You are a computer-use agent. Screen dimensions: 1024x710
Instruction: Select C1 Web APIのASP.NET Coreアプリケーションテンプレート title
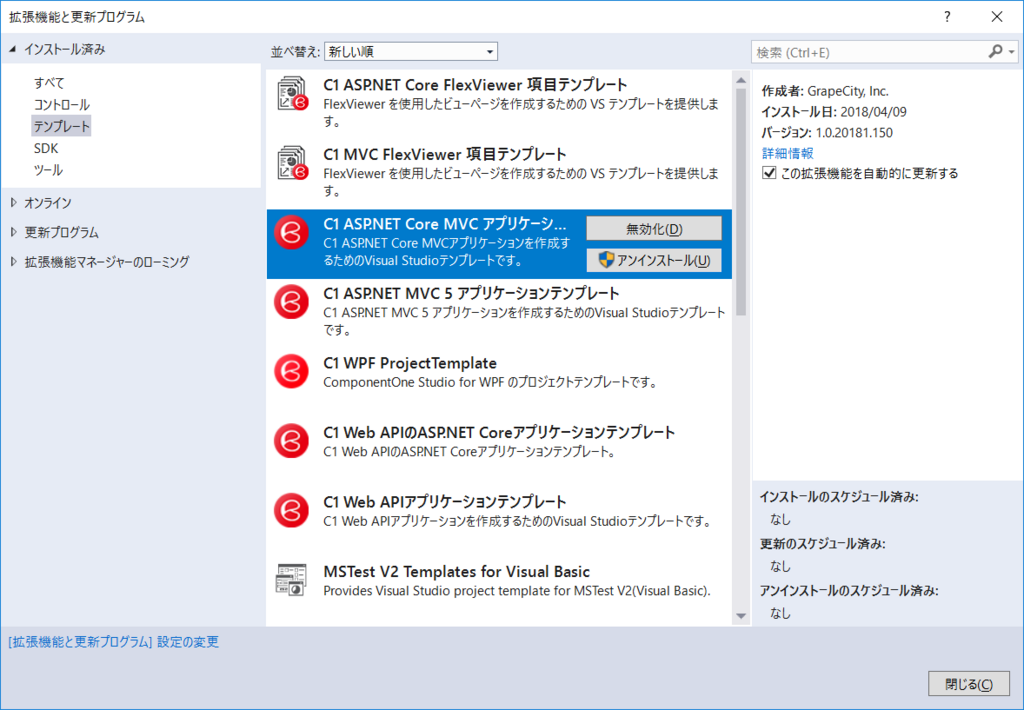coord(499,432)
